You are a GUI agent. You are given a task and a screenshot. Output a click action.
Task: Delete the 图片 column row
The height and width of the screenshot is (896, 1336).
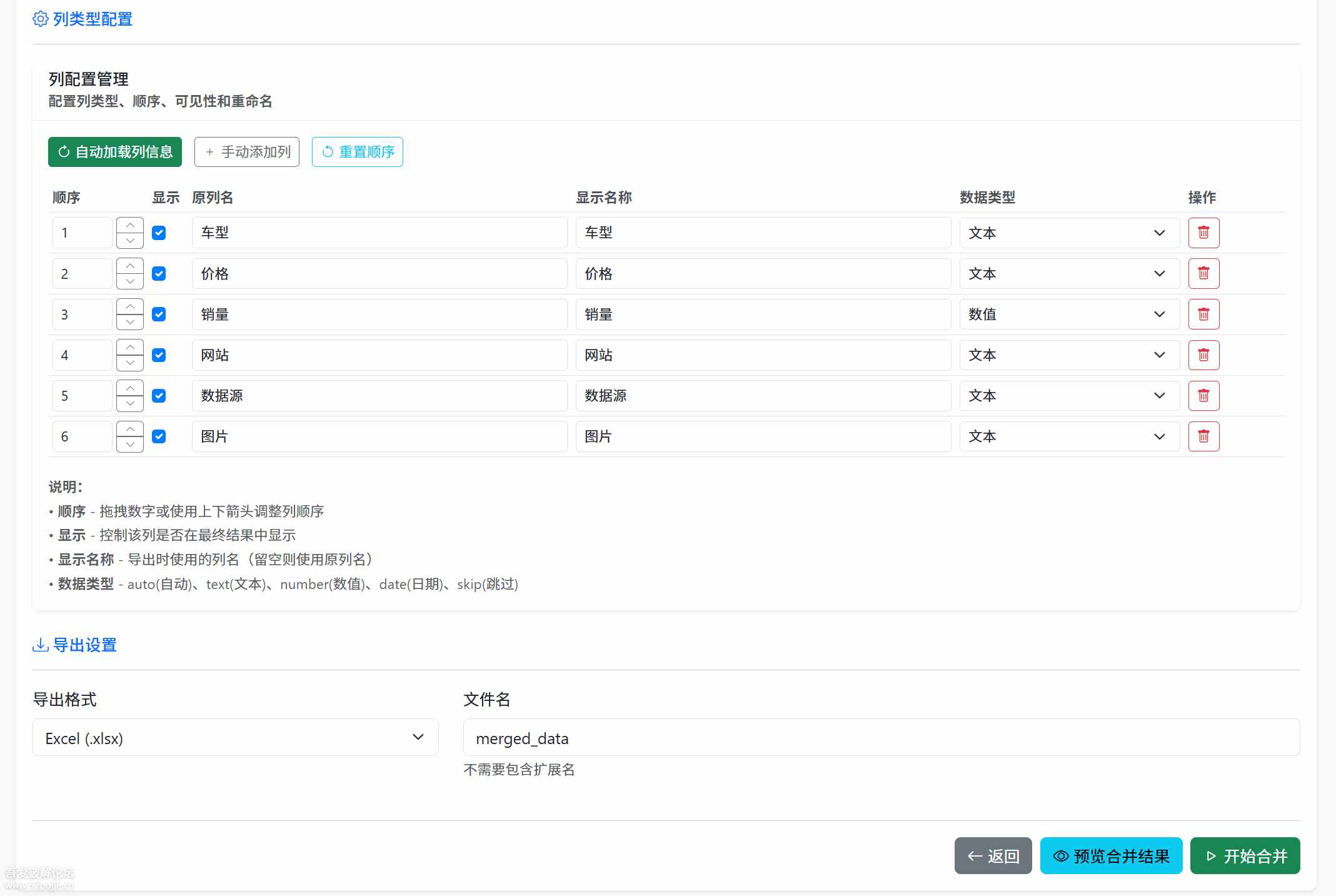[x=1203, y=436]
